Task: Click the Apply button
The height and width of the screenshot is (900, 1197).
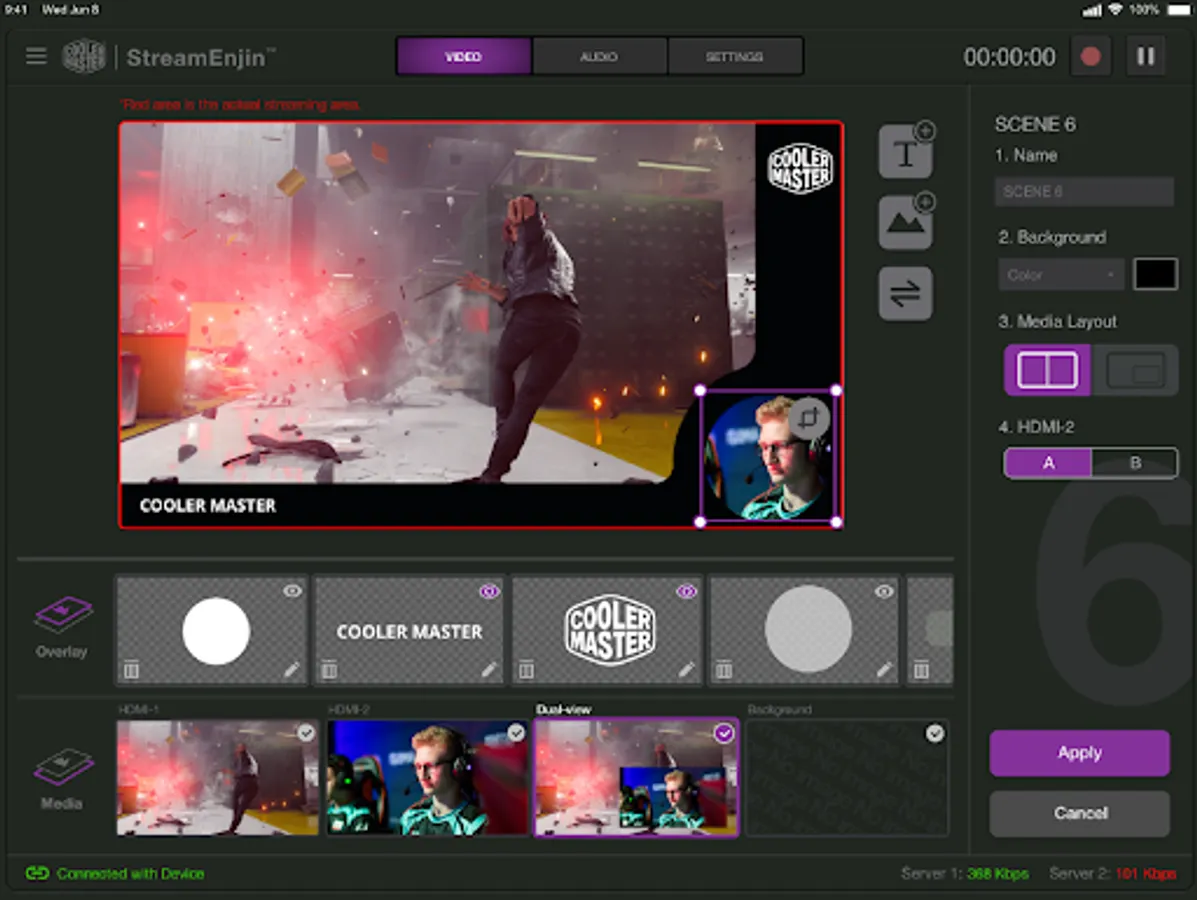Action: (1079, 753)
